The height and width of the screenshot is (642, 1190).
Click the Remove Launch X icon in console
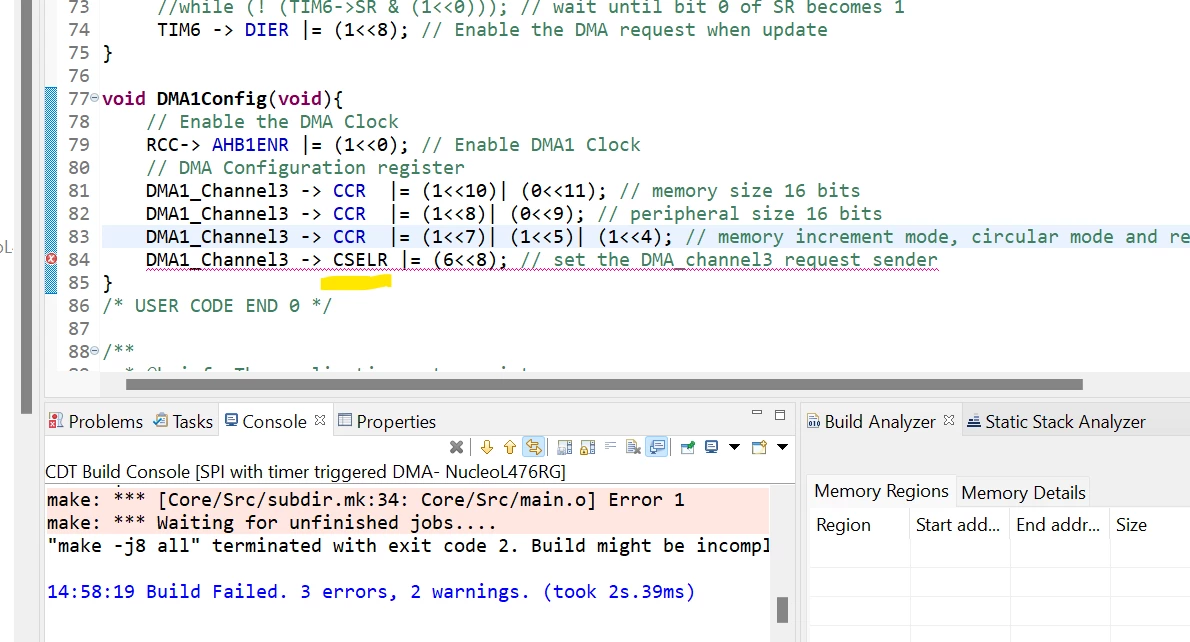coord(456,447)
